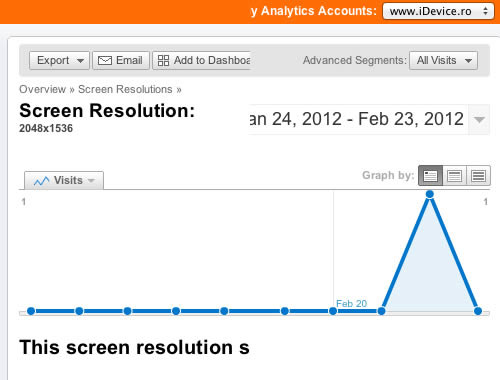Click the line chart icon beside Visits
The width and height of the screenshot is (500, 380).
click(42, 181)
